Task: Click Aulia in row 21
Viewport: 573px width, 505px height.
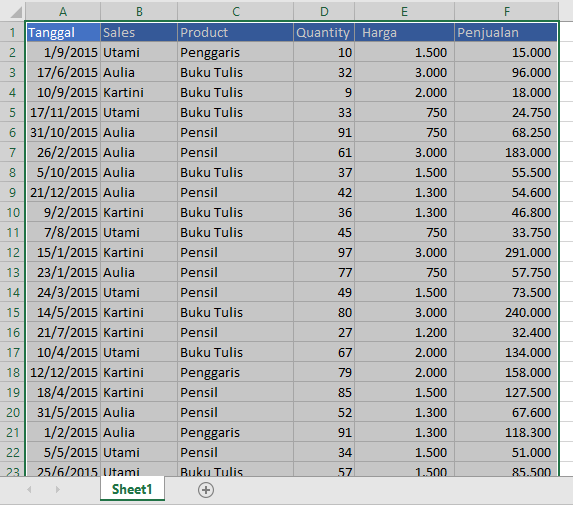Action: tap(139, 433)
